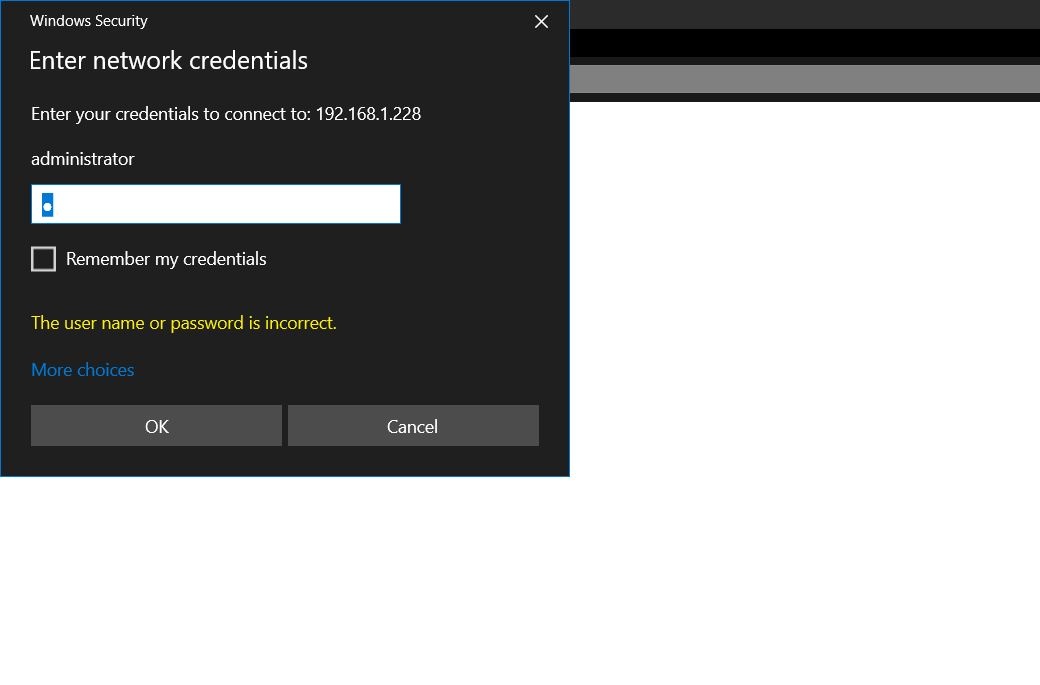Close the Windows Security dialog

pyautogui.click(x=541, y=22)
